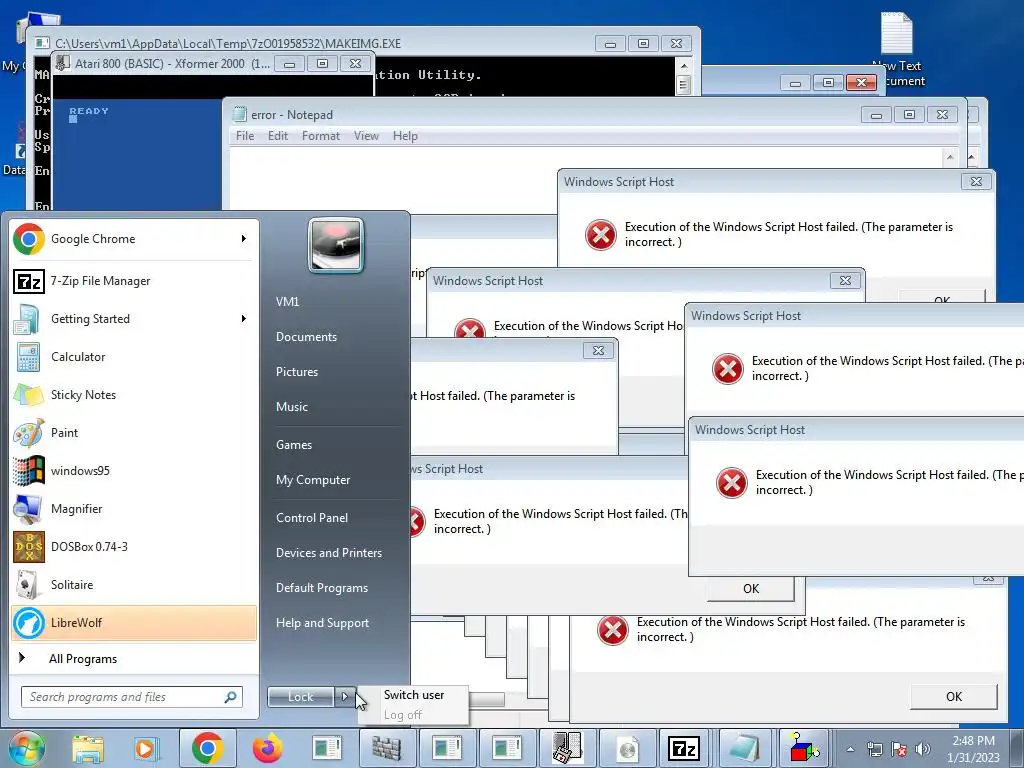Open Notepad Edit menu
Viewport: 1024px width, 768px height.
click(278, 136)
